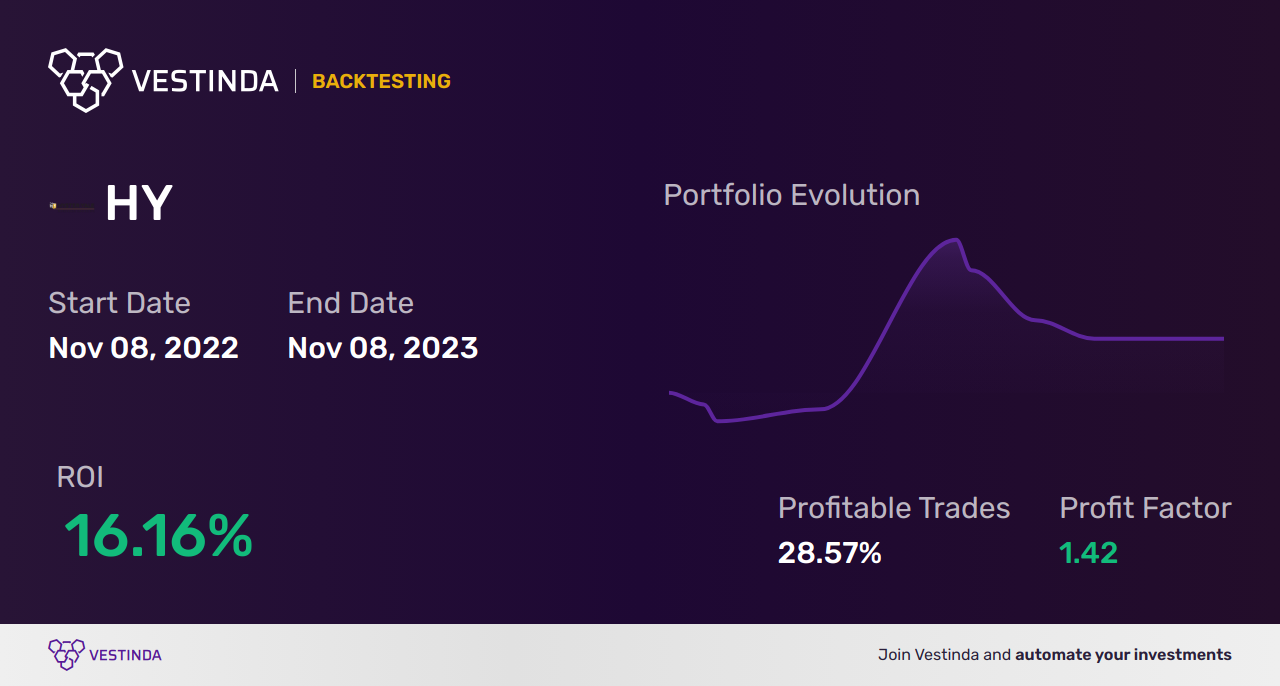Click the Nov 08, 2022 start date value
The width and height of the screenshot is (1280, 686).
143,348
